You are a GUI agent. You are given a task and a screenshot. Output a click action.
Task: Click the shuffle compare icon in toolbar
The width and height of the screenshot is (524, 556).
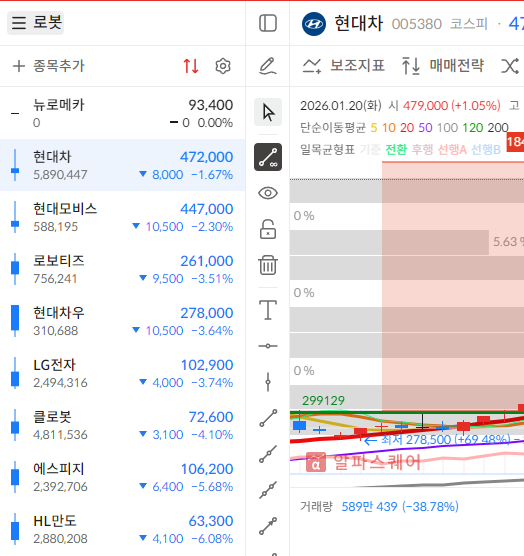tap(510, 66)
